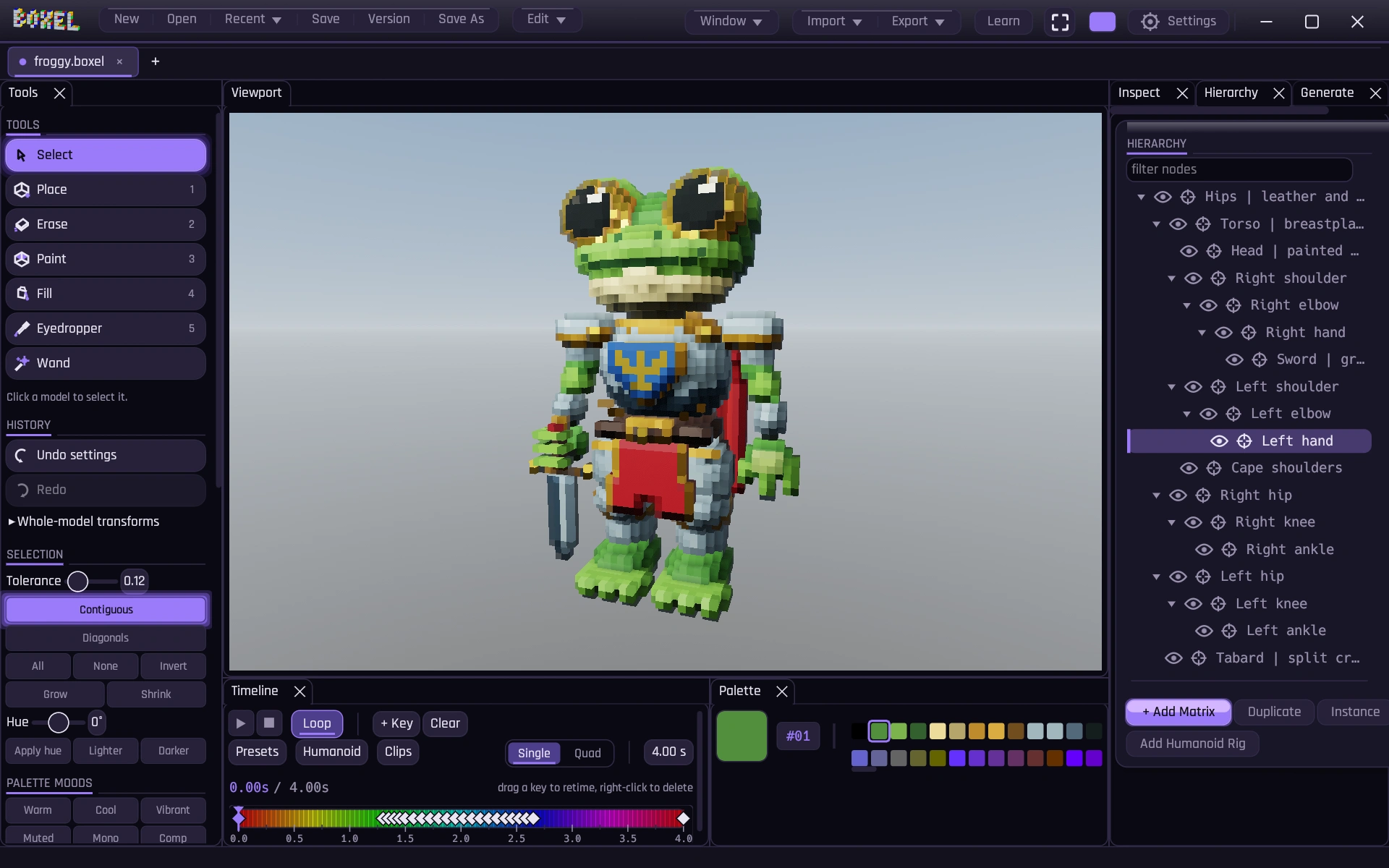Viewport: 1389px width, 868px height.
Task: Hide the Sword node
Action: tap(1234, 359)
